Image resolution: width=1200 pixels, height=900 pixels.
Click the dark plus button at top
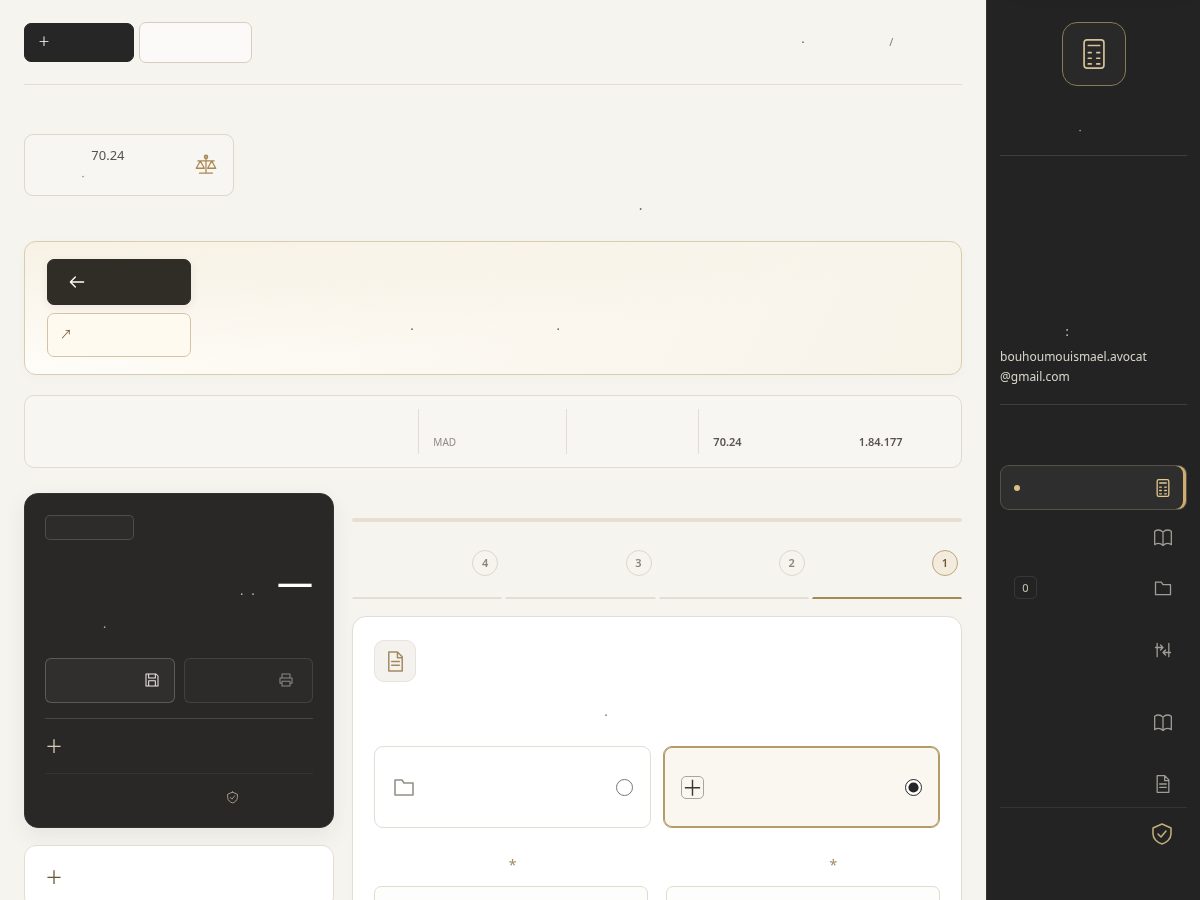pyautogui.click(x=79, y=42)
